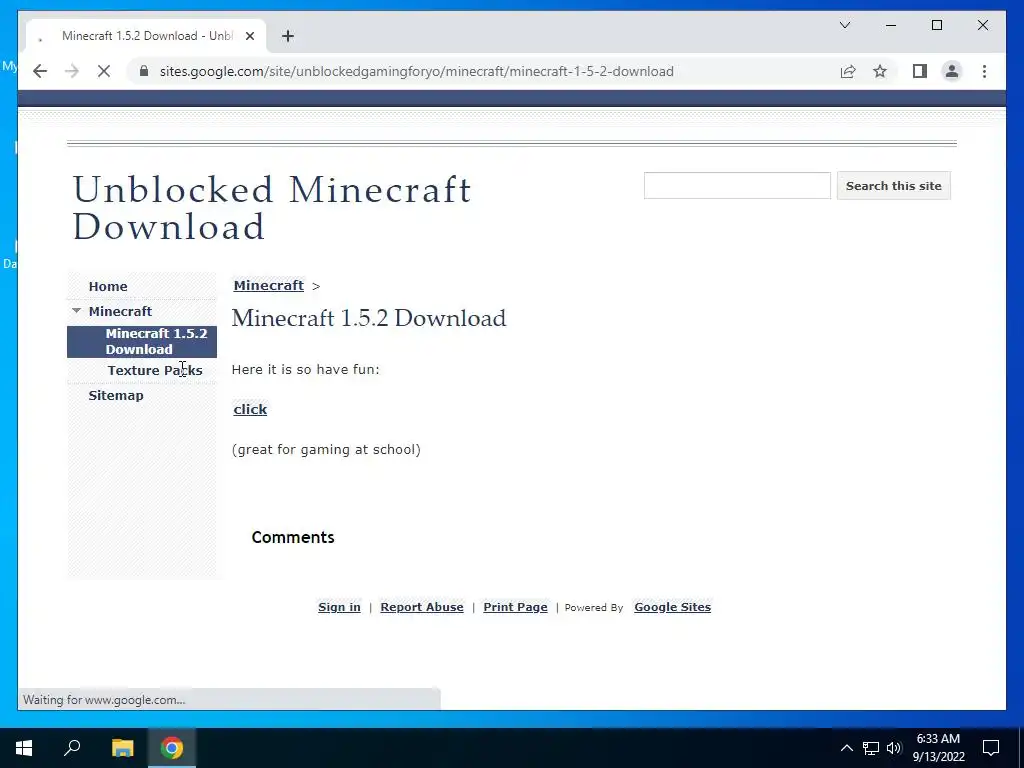This screenshot has height=768, width=1024.
Task: Open Chrome three-dot menu
Action: (984, 71)
